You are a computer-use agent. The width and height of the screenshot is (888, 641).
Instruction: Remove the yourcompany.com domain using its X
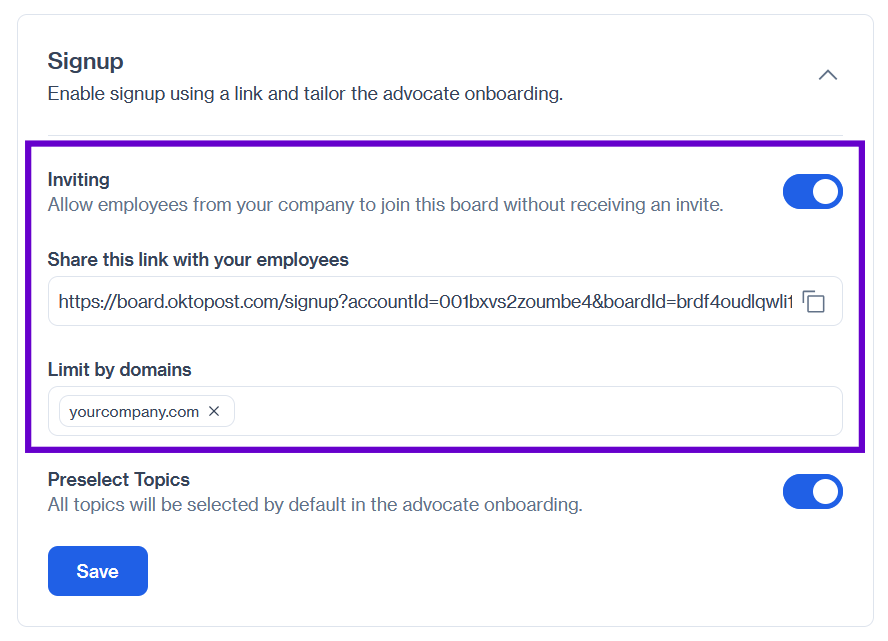[x=214, y=411]
